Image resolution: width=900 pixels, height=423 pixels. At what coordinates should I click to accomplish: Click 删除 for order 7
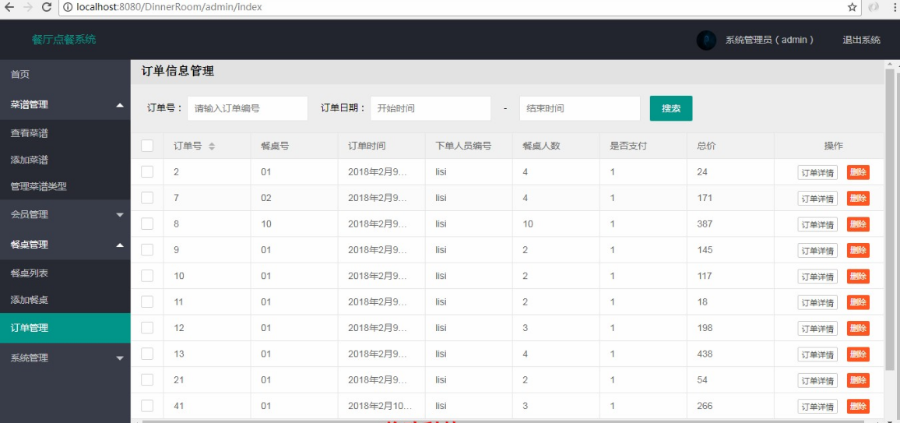click(x=858, y=198)
